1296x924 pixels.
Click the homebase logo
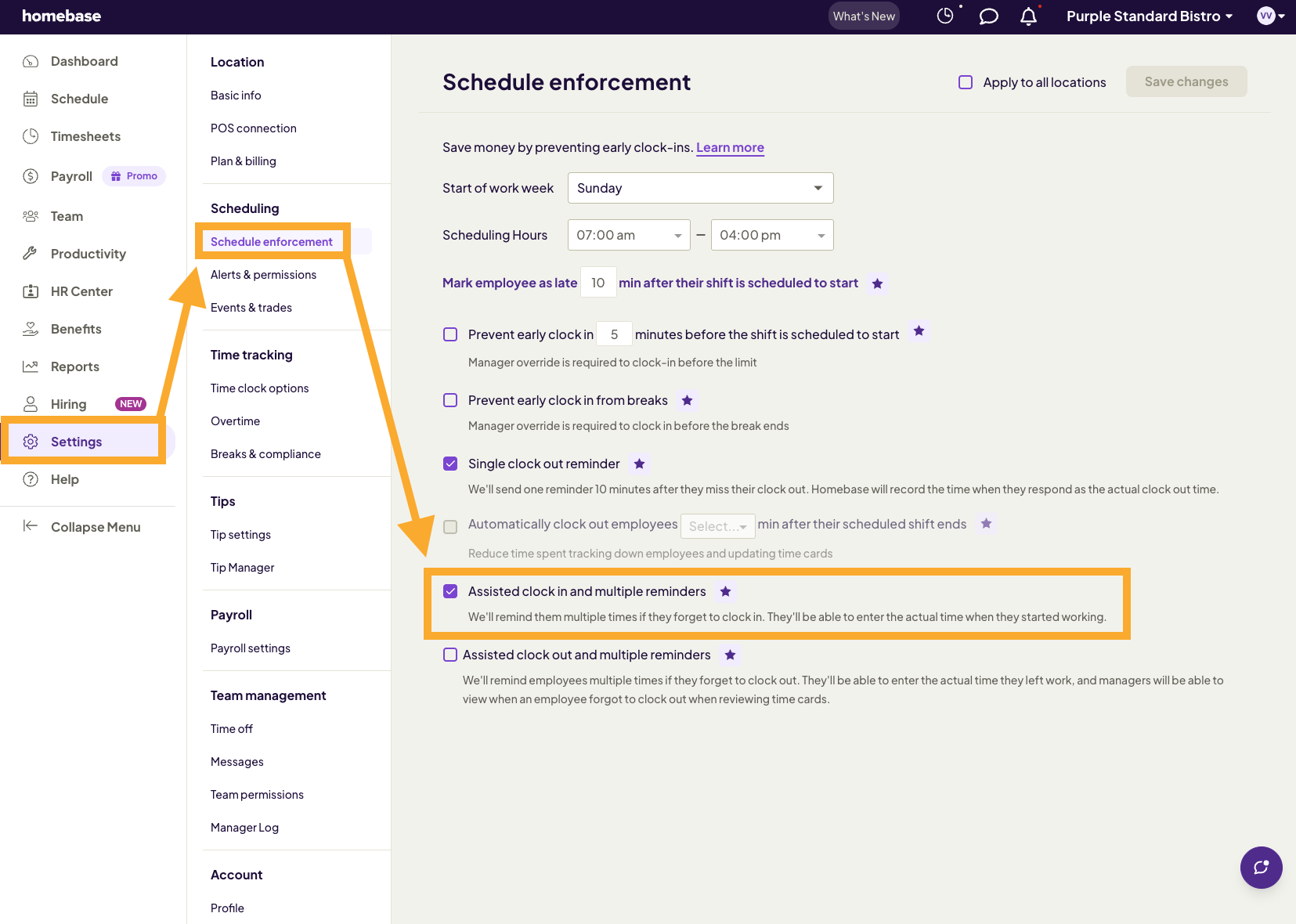click(x=61, y=16)
